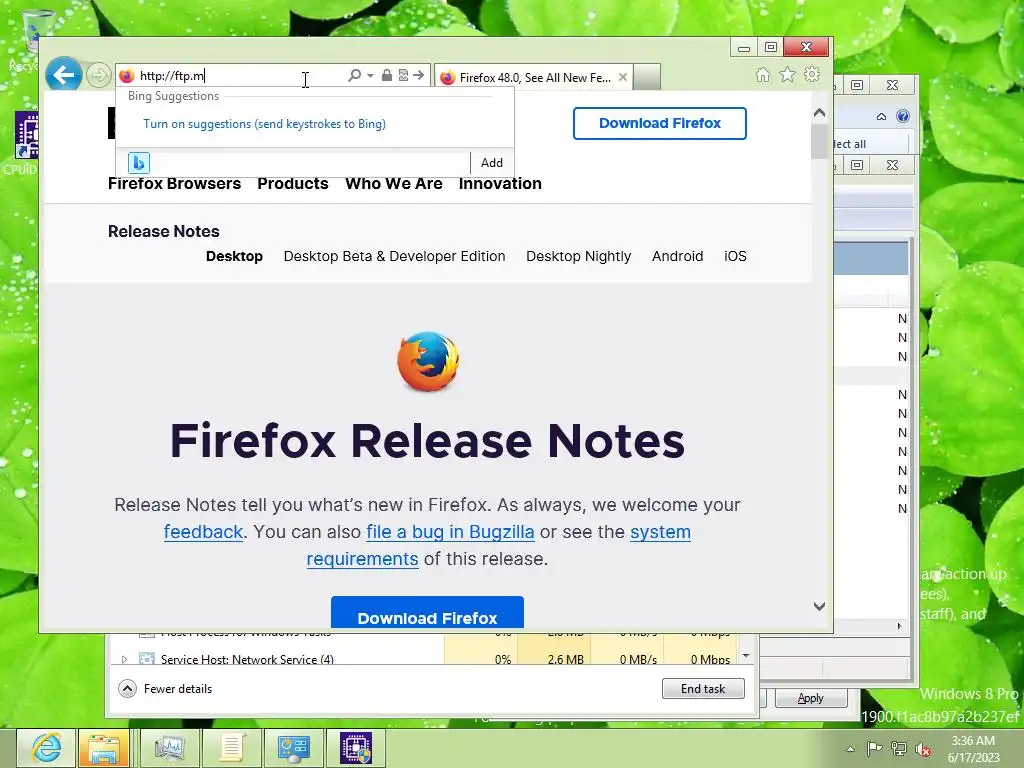1024x768 pixels.
Task: Click the volume icon in the system tray
Action: click(x=923, y=749)
